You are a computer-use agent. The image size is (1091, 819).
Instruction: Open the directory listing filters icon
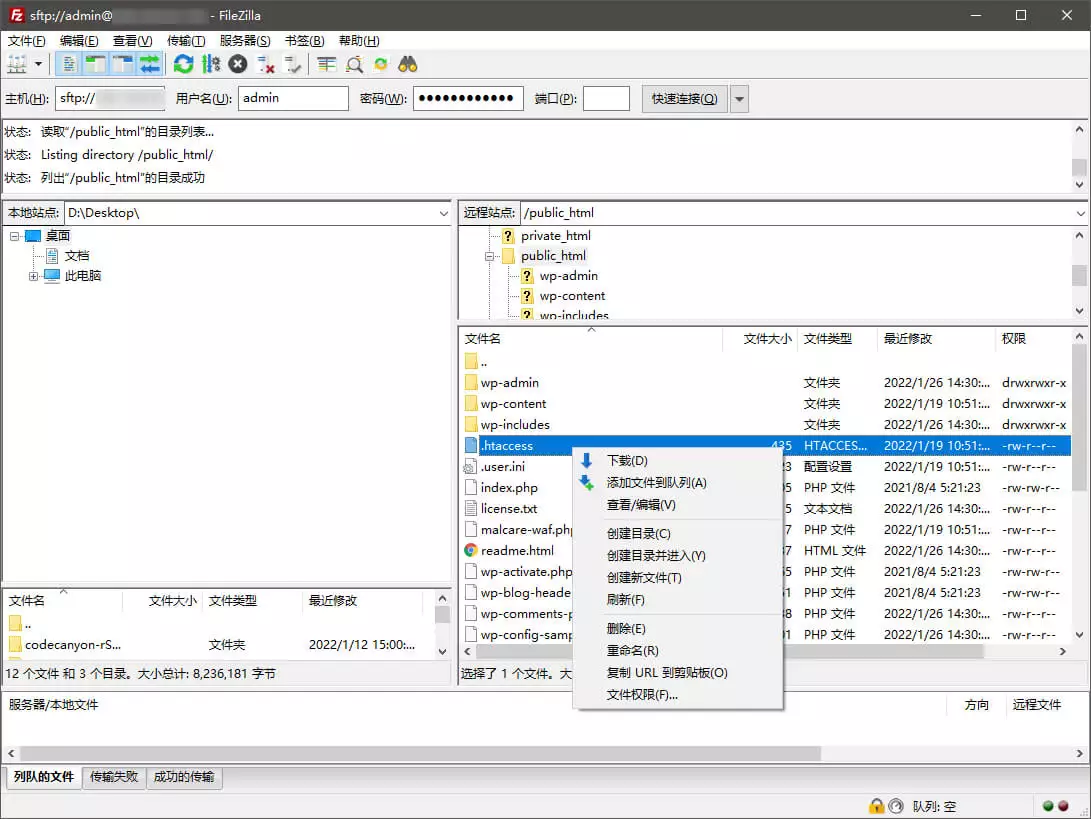(x=326, y=64)
